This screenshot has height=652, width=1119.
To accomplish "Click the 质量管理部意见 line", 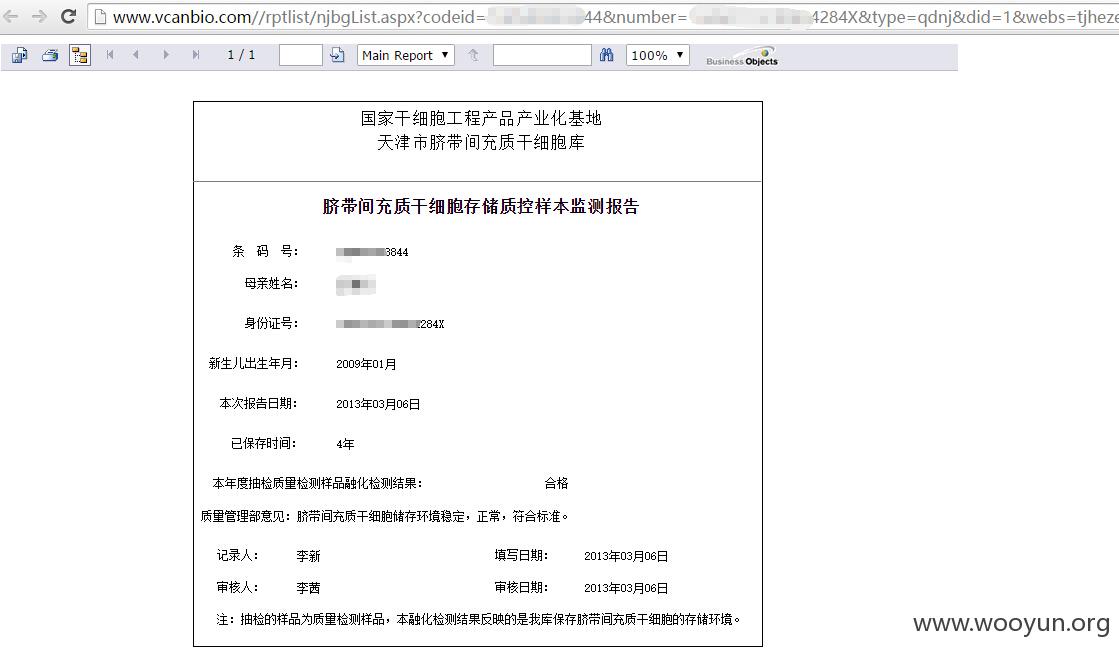I will (385, 516).
